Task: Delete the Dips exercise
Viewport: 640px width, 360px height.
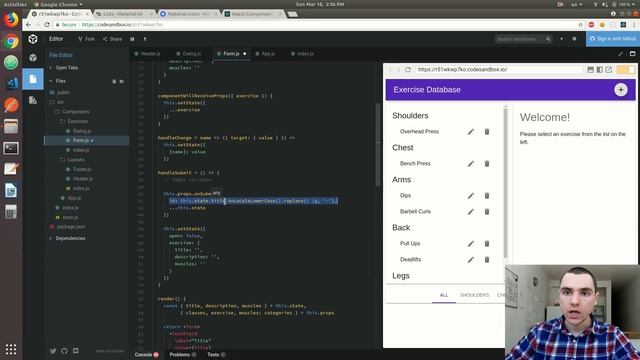Action: click(487, 196)
